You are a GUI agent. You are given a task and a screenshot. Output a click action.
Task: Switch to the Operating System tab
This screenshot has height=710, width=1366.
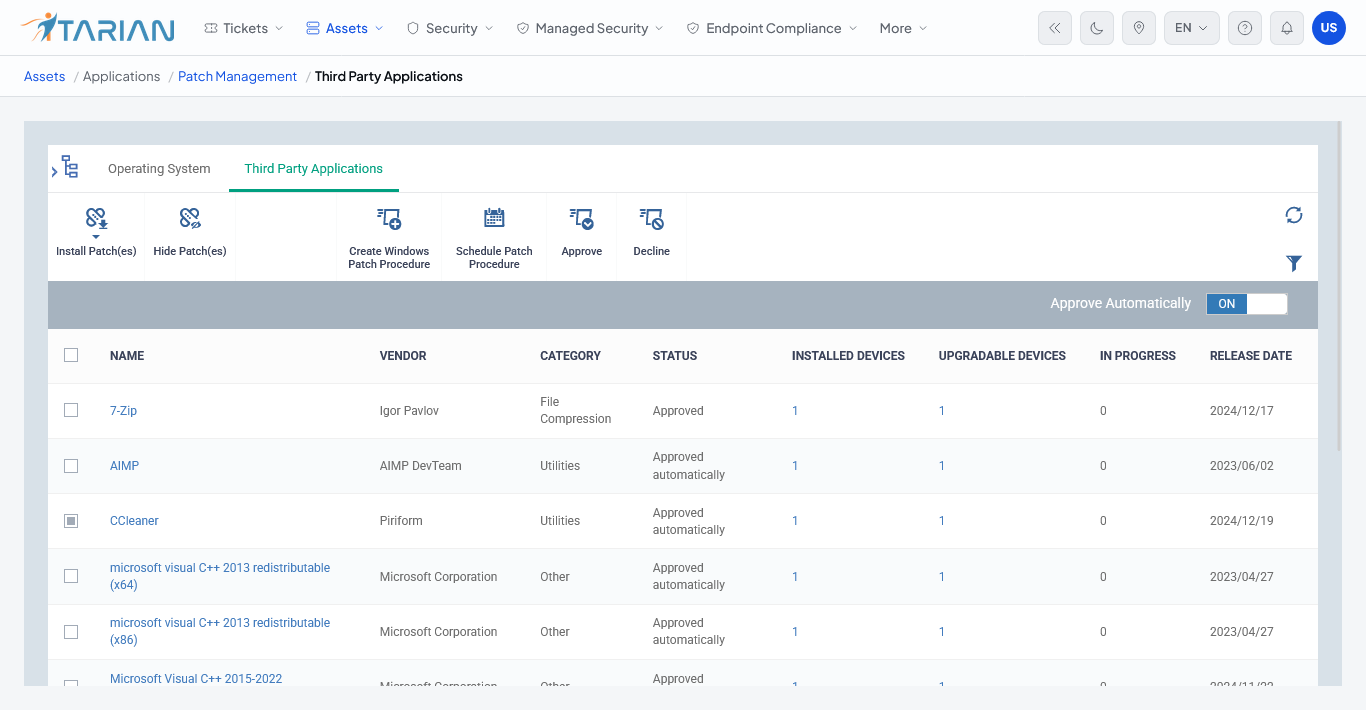(159, 169)
